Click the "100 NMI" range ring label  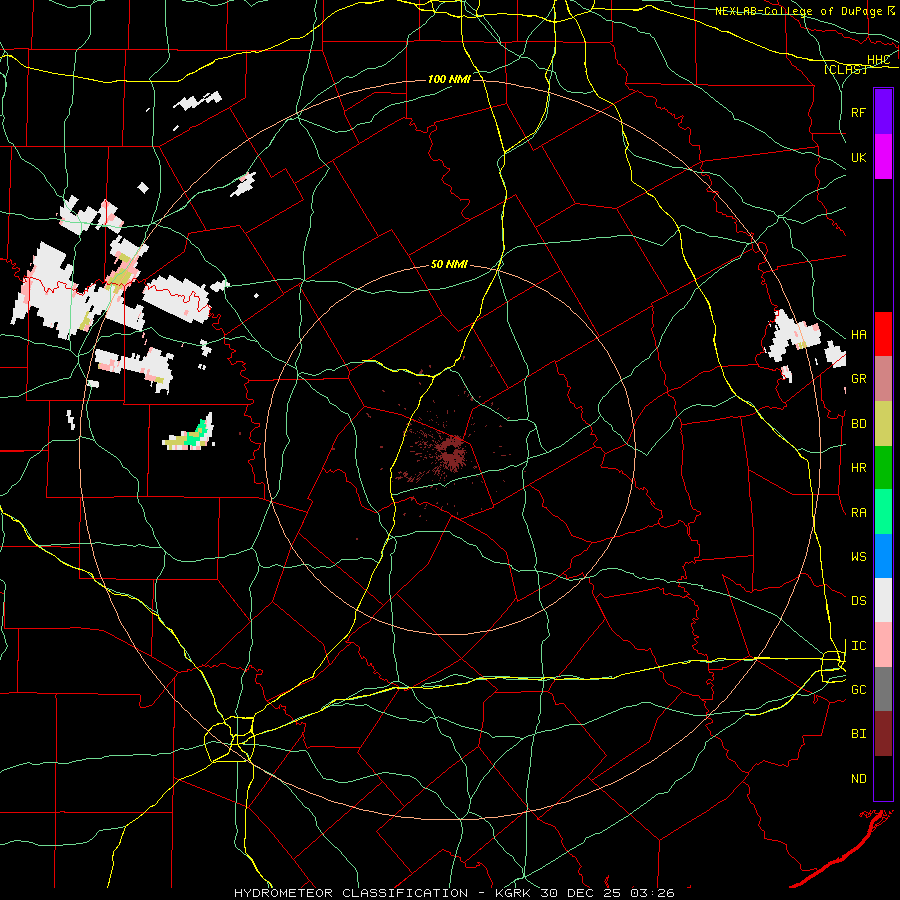449,79
